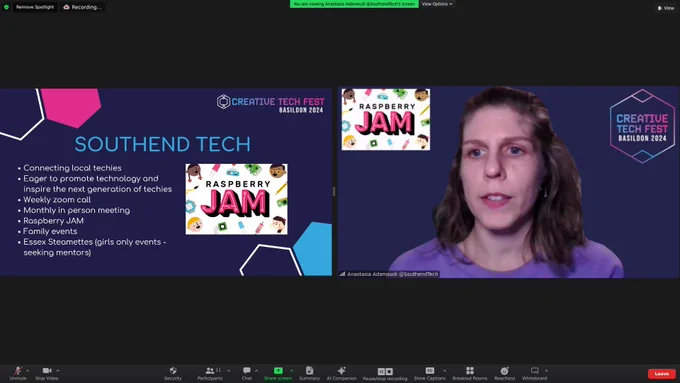Viewport: 680px width, 383px height.
Task: Turn on Show Captions
Action: pyautogui.click(x=430, y=373)
